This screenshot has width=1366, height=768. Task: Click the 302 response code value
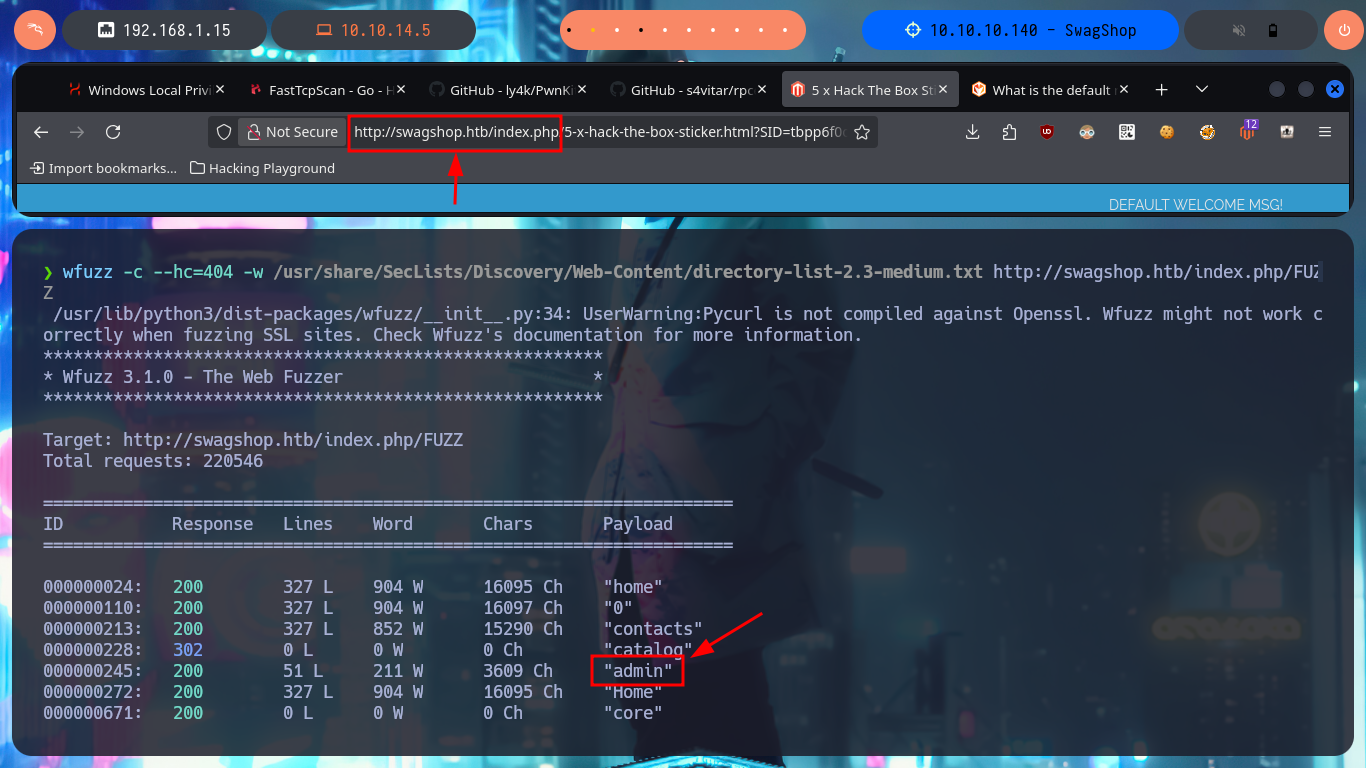188,650
